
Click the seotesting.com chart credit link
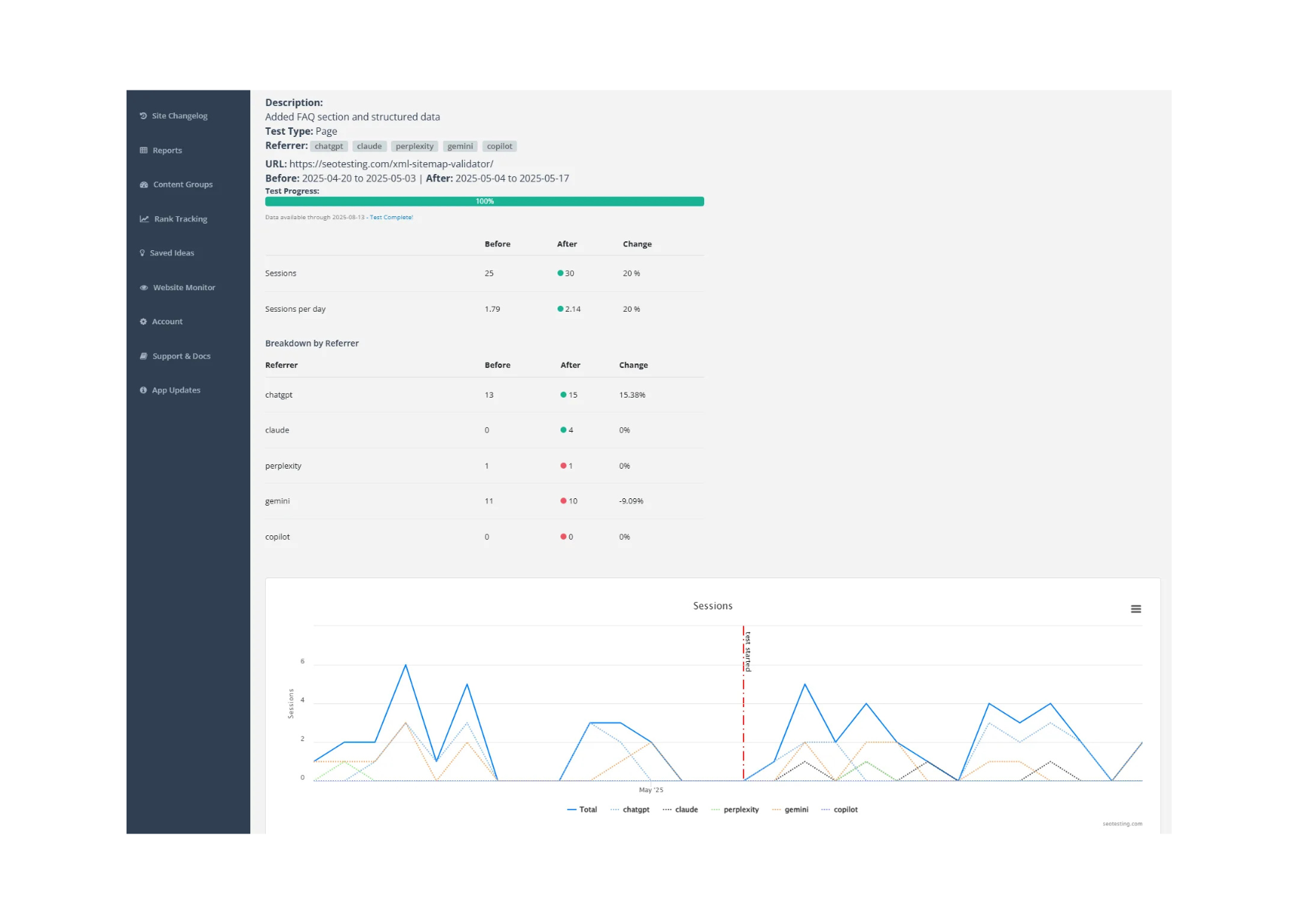[x=1123, y=824]
